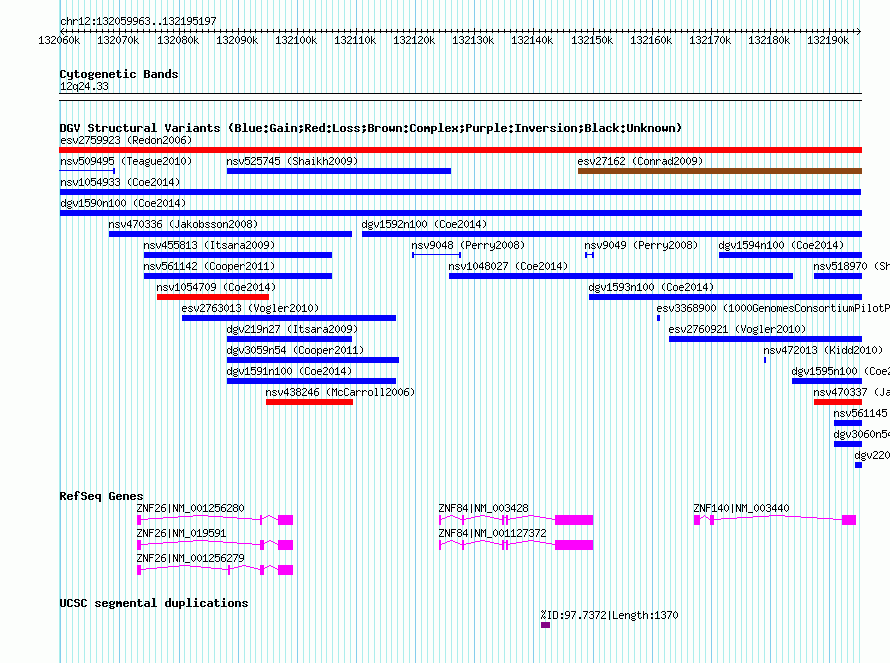Click the UCSC segmental duplications track title
890x663 pixels.
pos(154,603)
